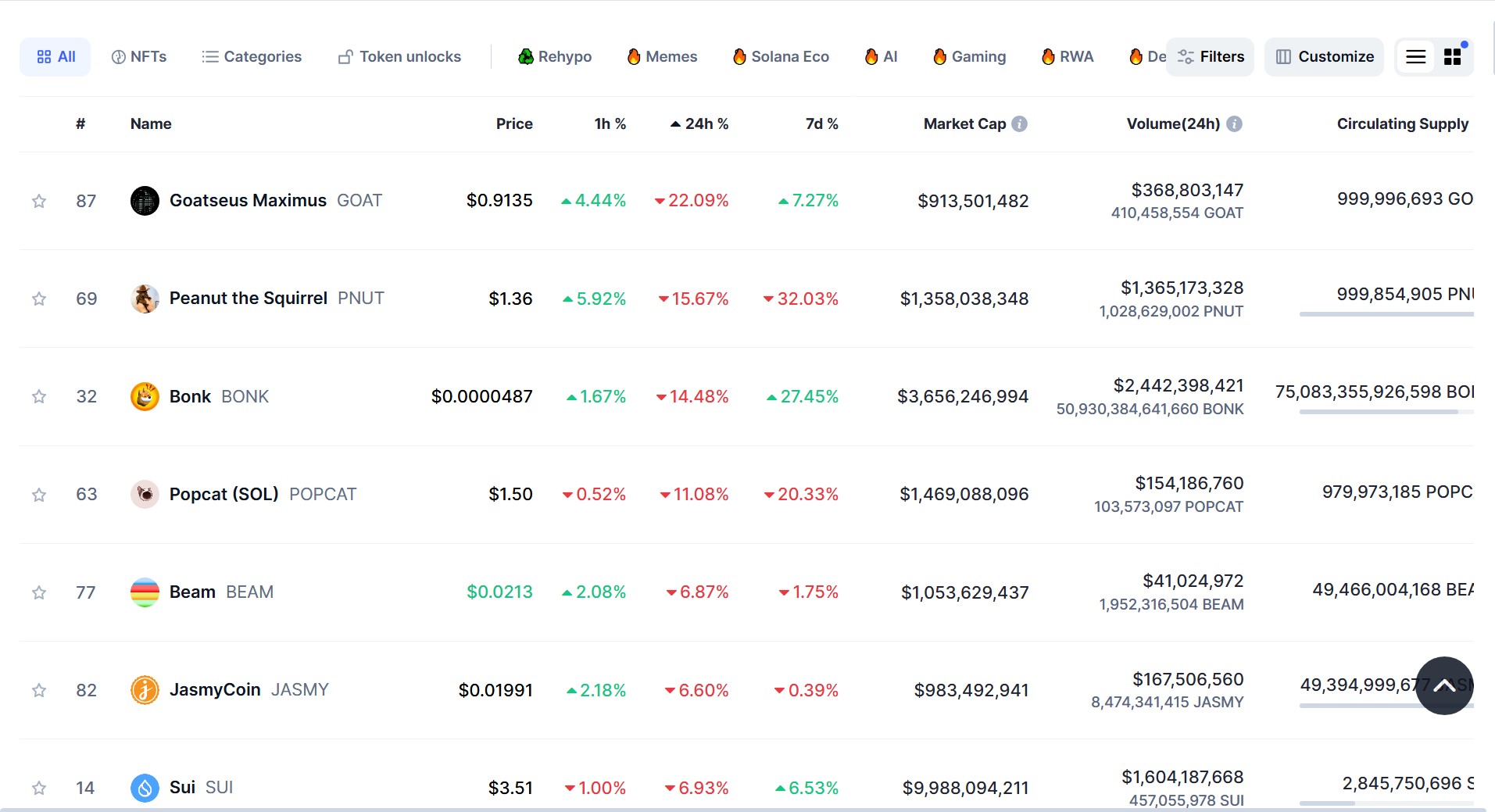The width and height of the screenshot is (1495, 812).
Task: Sort by the 24h % column
Action: tap(699, 123)
